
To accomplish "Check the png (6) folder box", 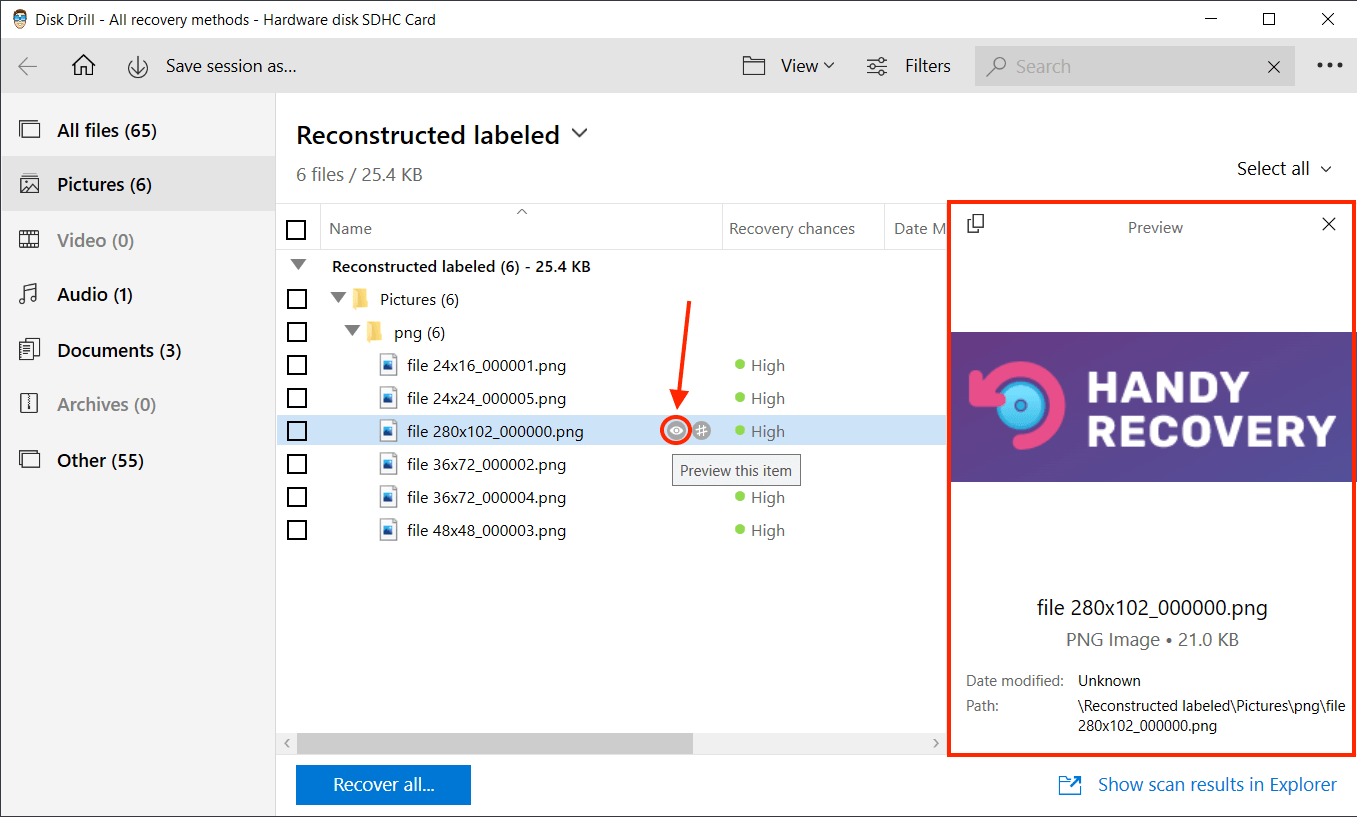I will 296,332.
